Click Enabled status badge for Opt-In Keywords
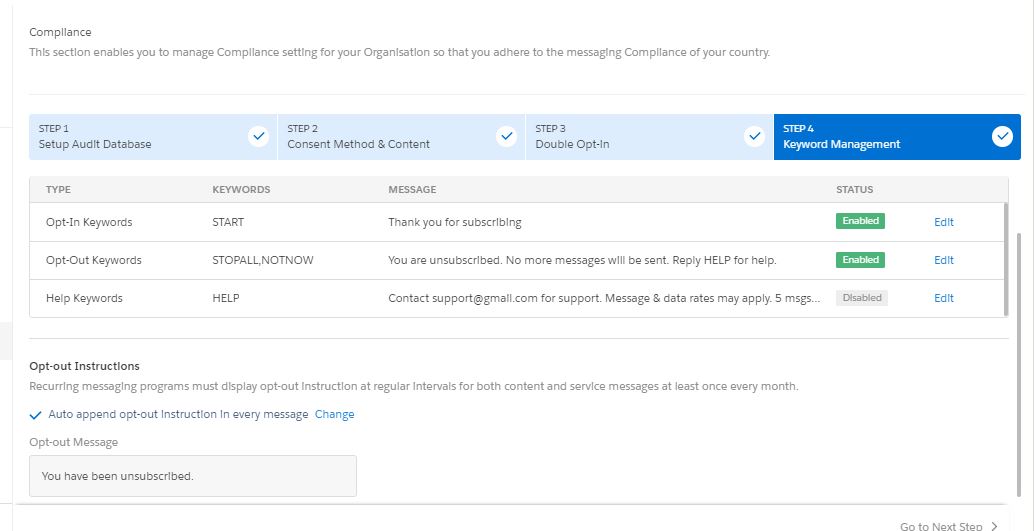This screenshot has width=1034, height=531. pyautogui.click(x=860, y=221)
